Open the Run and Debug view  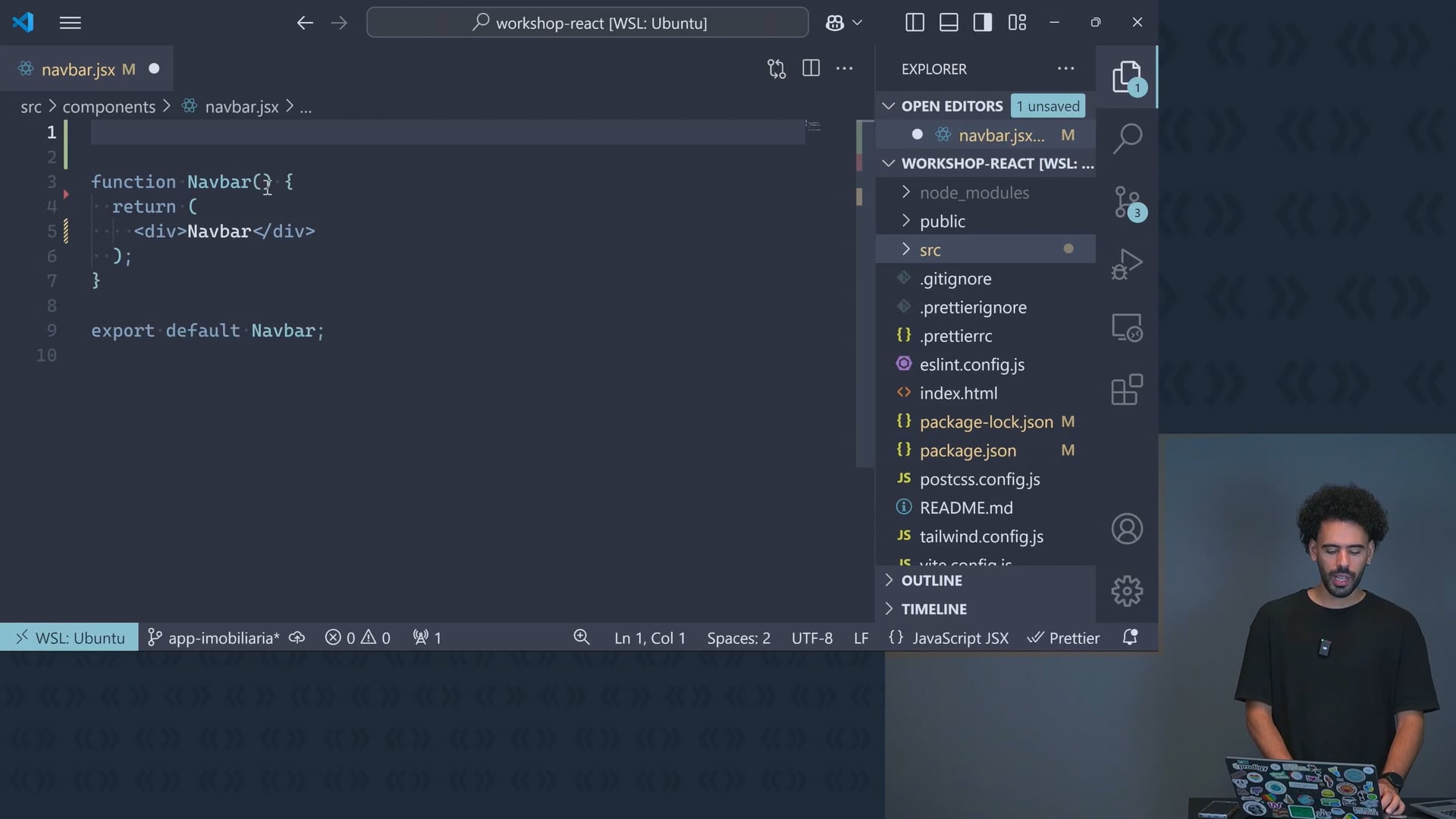point(1127,264)
